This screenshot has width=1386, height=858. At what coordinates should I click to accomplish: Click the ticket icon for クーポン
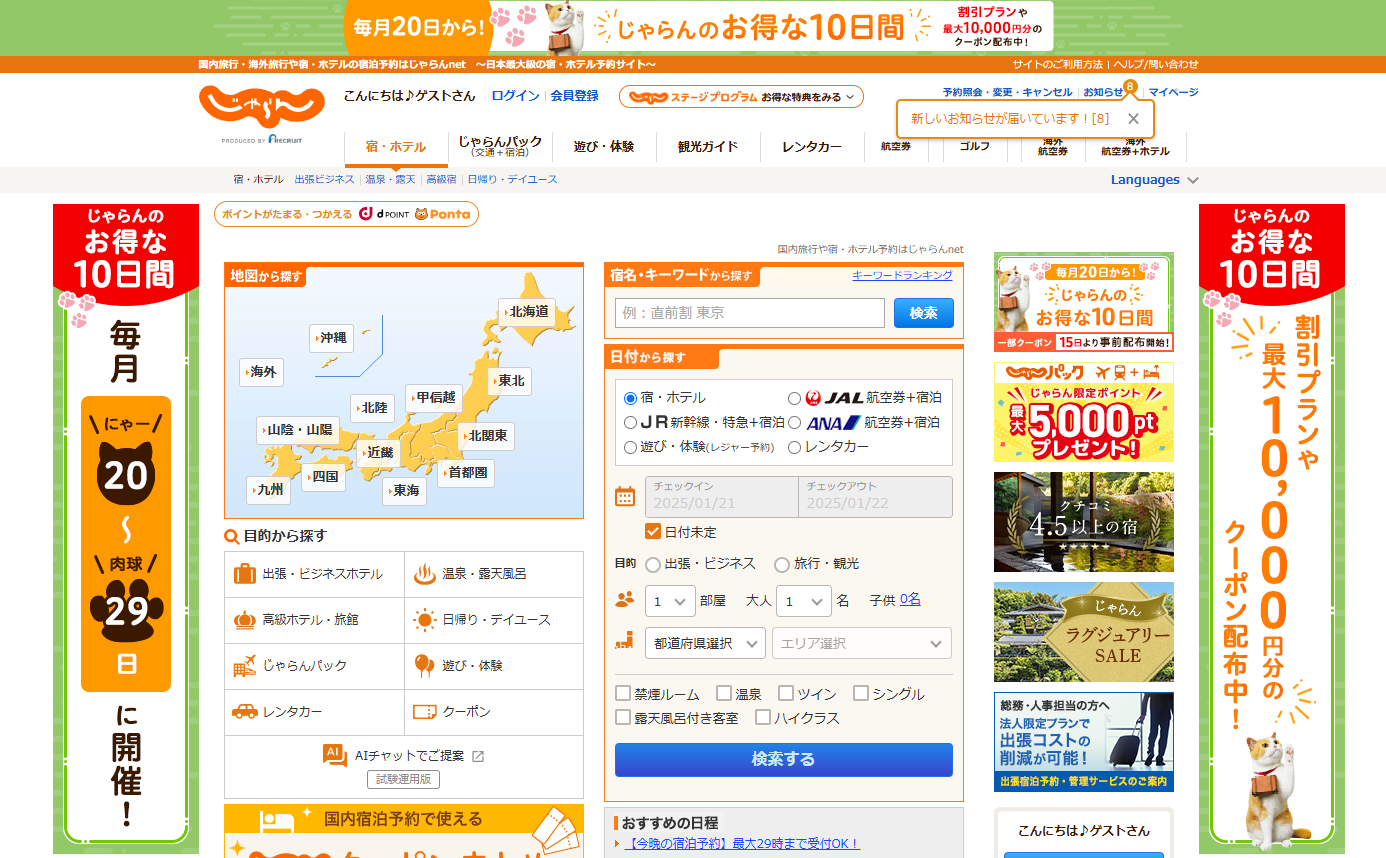coord(424,712)
